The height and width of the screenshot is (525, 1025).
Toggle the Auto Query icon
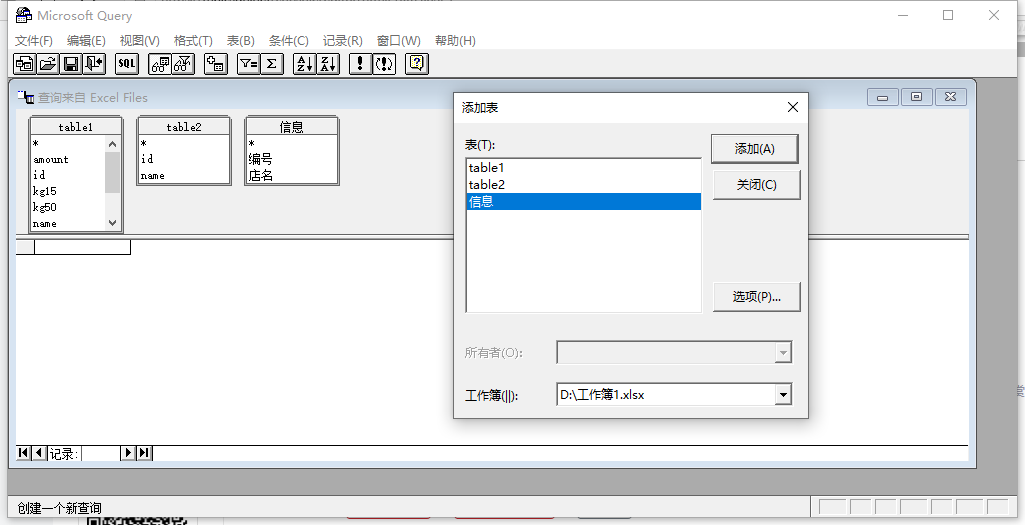(x=384, y=63)
